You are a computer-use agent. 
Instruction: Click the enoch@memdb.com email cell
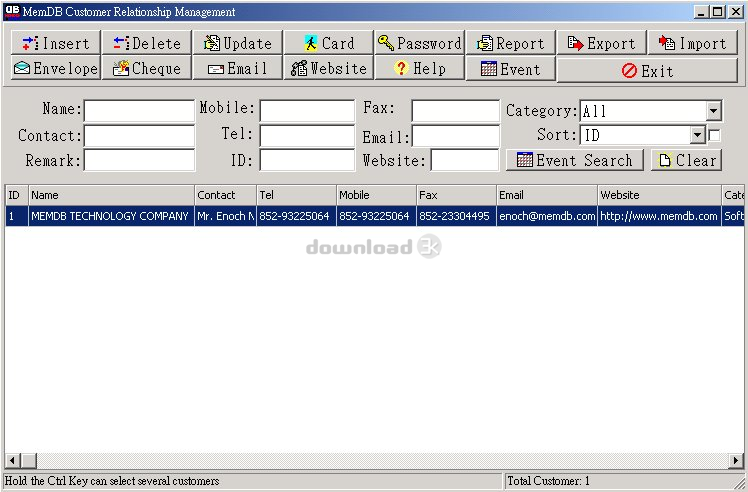pyautogui.click(x=547, y=216)
